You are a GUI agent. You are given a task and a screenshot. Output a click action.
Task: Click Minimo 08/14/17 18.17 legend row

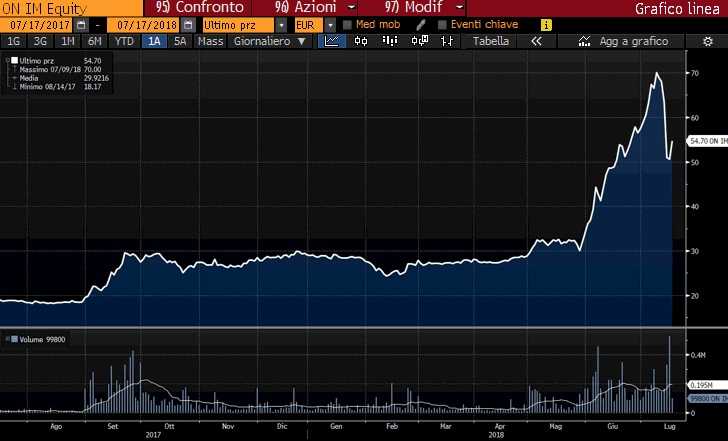click(60, 87)
